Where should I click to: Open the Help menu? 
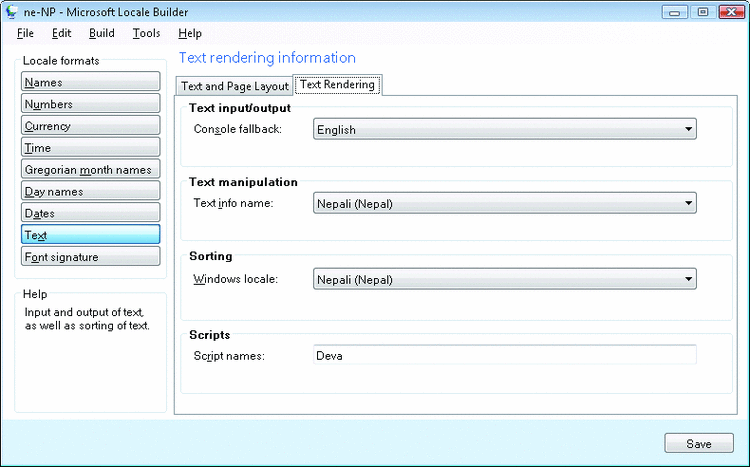coord(190,33)
